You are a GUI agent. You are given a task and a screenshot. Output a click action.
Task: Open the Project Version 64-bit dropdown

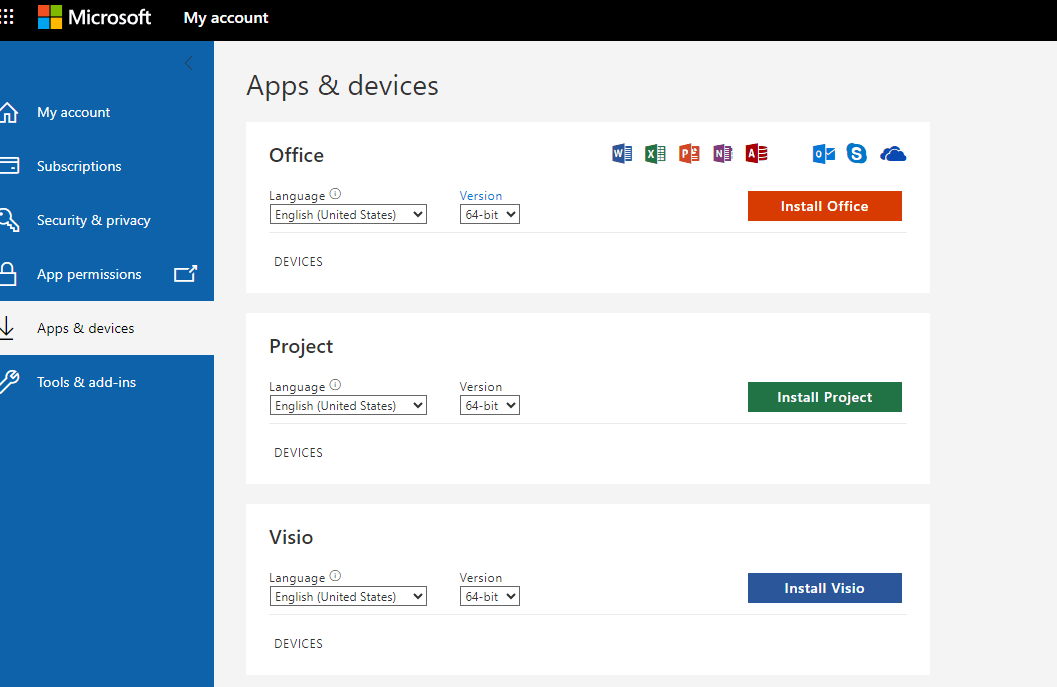click(x=489, y=405)
